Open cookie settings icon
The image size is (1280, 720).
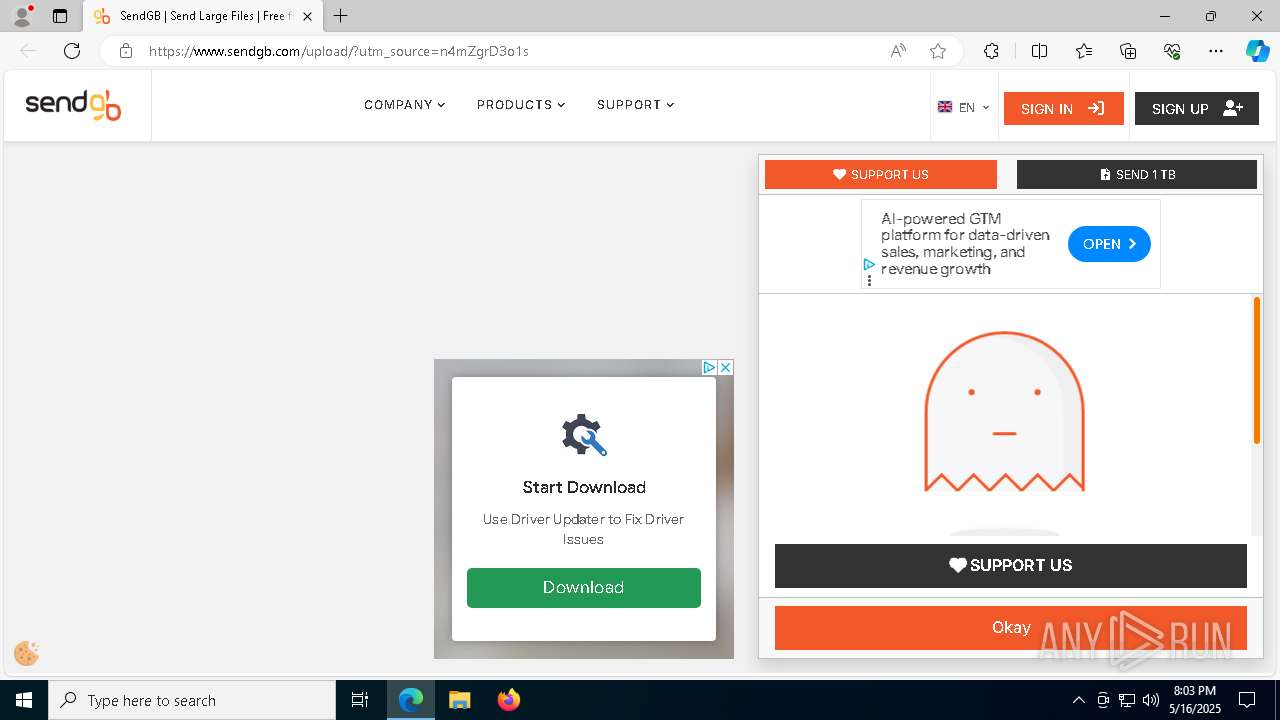click(27, 654)
